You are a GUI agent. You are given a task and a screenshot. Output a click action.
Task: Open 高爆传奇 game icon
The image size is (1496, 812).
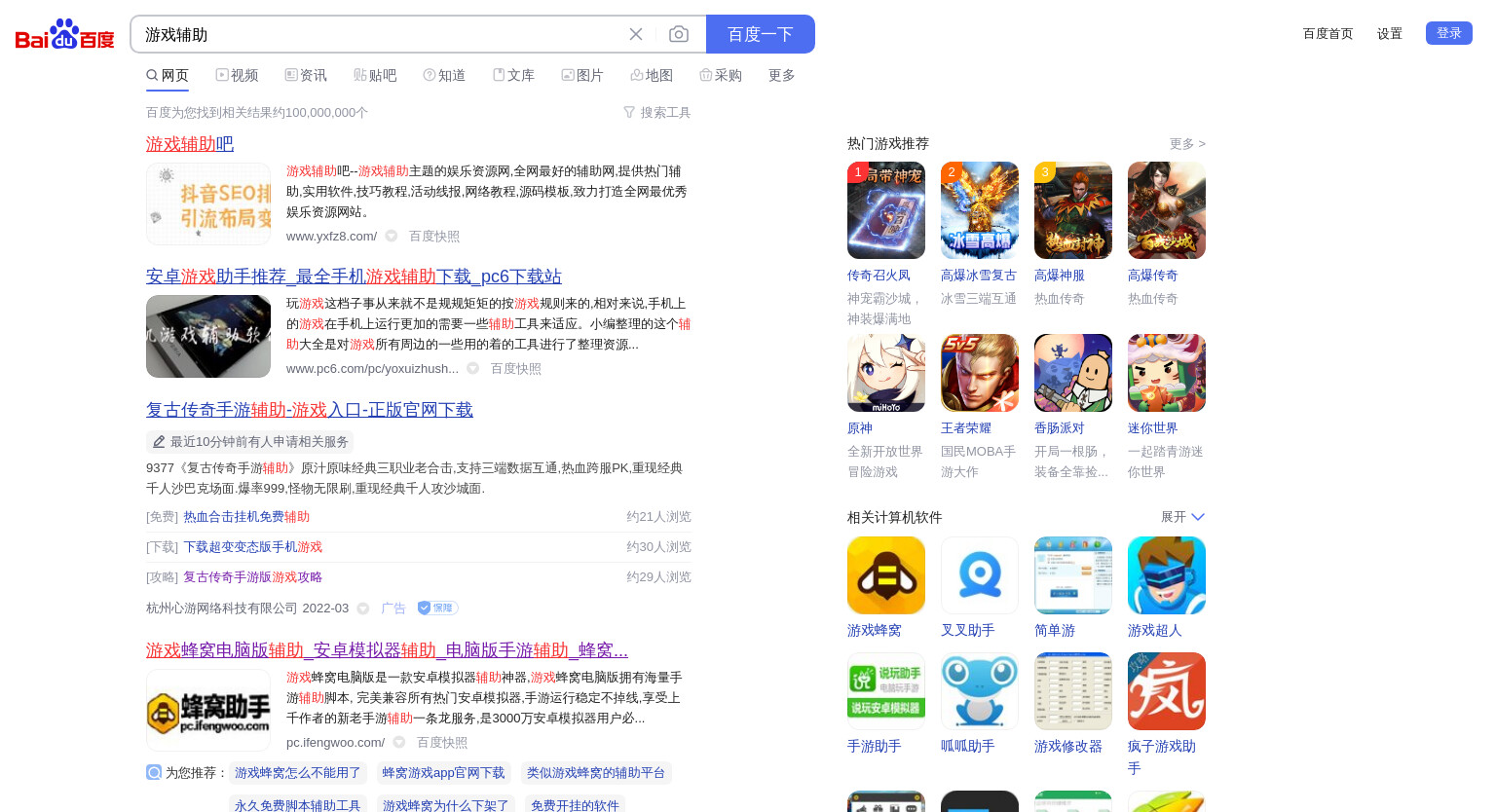[1167, 210]
